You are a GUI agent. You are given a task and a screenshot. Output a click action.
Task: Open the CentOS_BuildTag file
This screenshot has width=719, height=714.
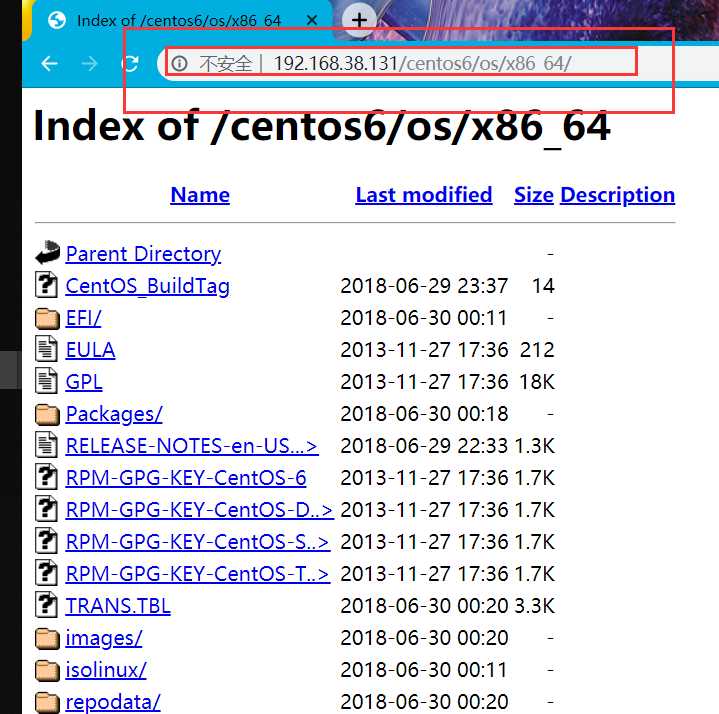(x=147, y=286)
